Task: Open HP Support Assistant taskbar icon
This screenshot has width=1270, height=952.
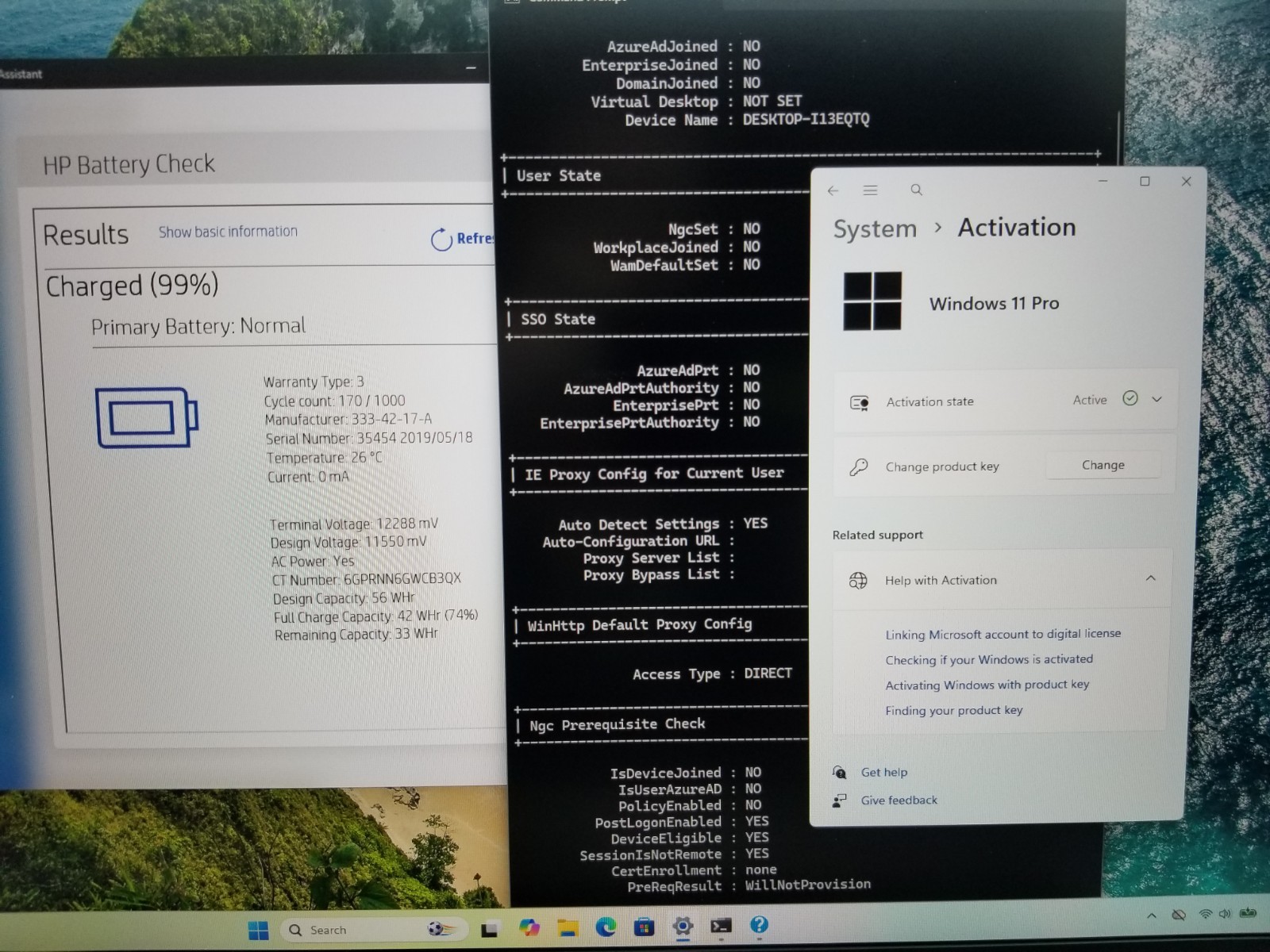Action: 759,924
